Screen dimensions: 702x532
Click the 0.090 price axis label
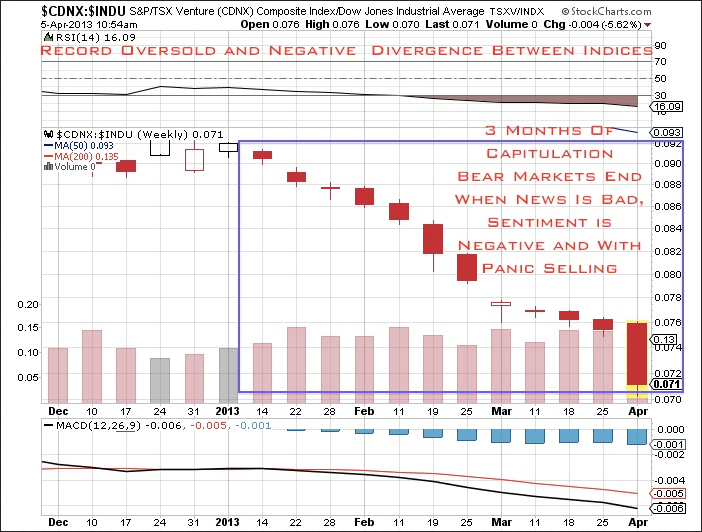tap(668, 163)
